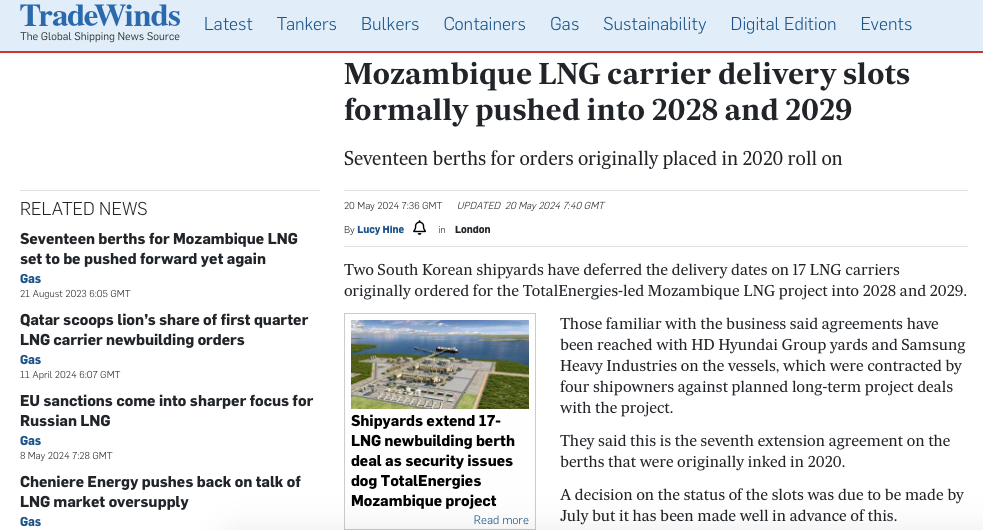Image resolution: width=983 pixels, height=530 pixels.
Task: Open 'Cheniere Energy pushes back' related story
Action: point(160,492)
